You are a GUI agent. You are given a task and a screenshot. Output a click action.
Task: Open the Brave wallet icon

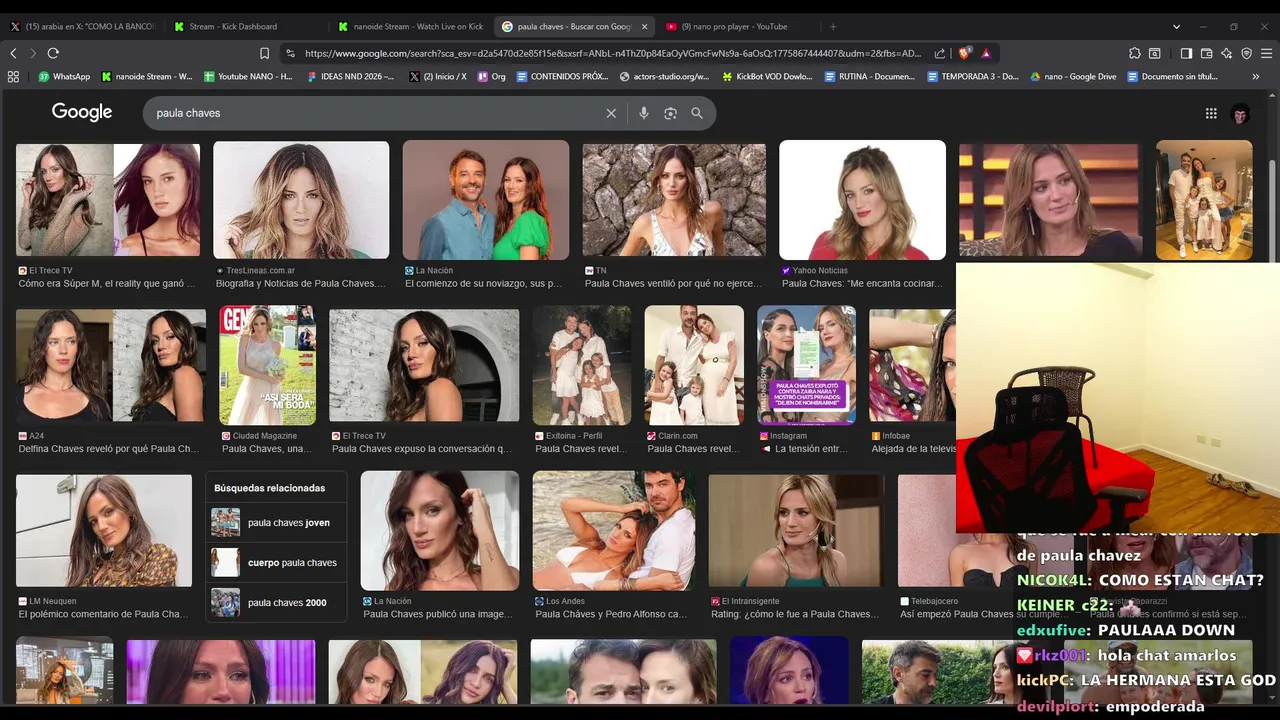pyautogui.click(x=1206, y=53)
